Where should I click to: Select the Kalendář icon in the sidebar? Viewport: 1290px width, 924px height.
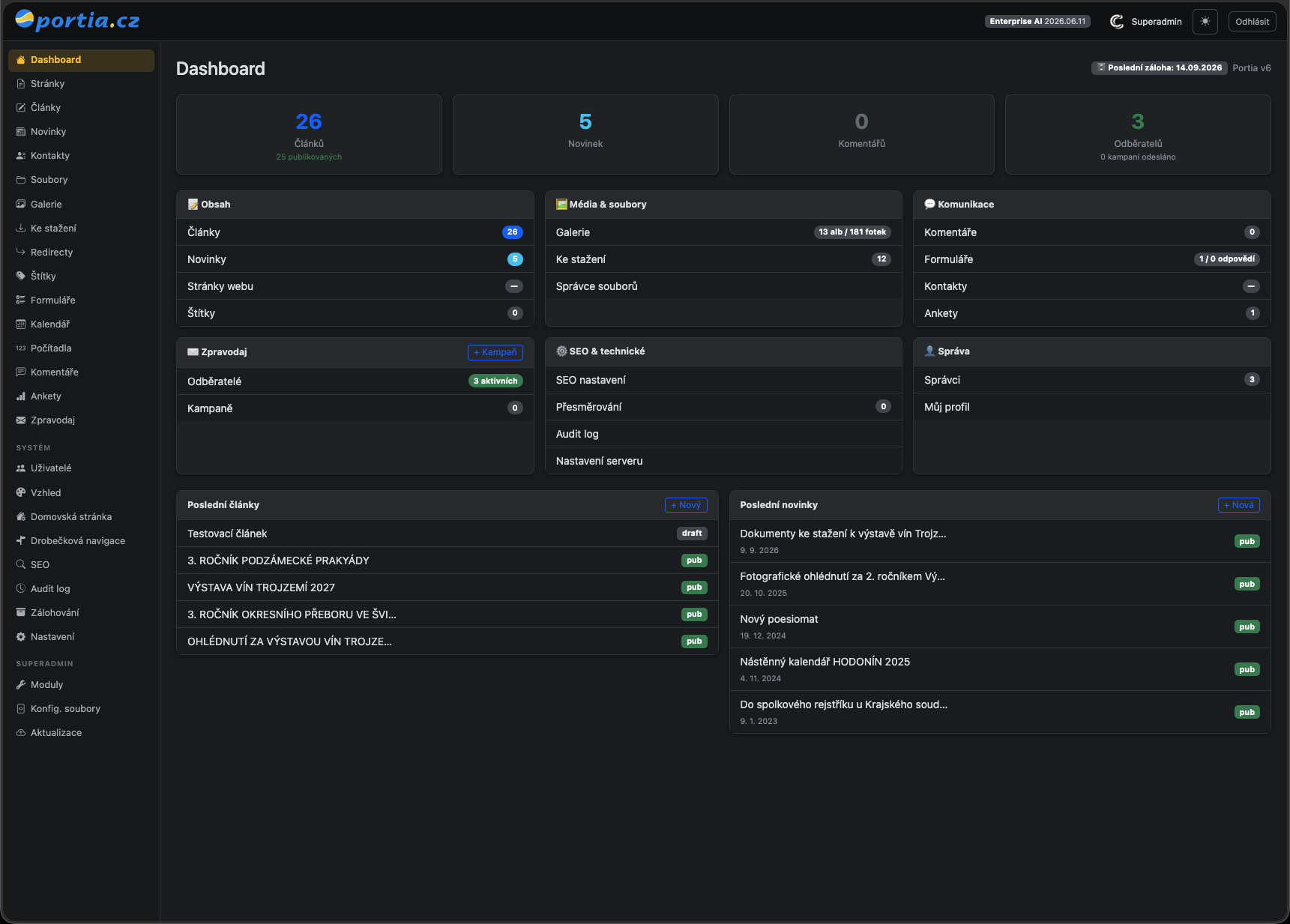pos(21,324)
